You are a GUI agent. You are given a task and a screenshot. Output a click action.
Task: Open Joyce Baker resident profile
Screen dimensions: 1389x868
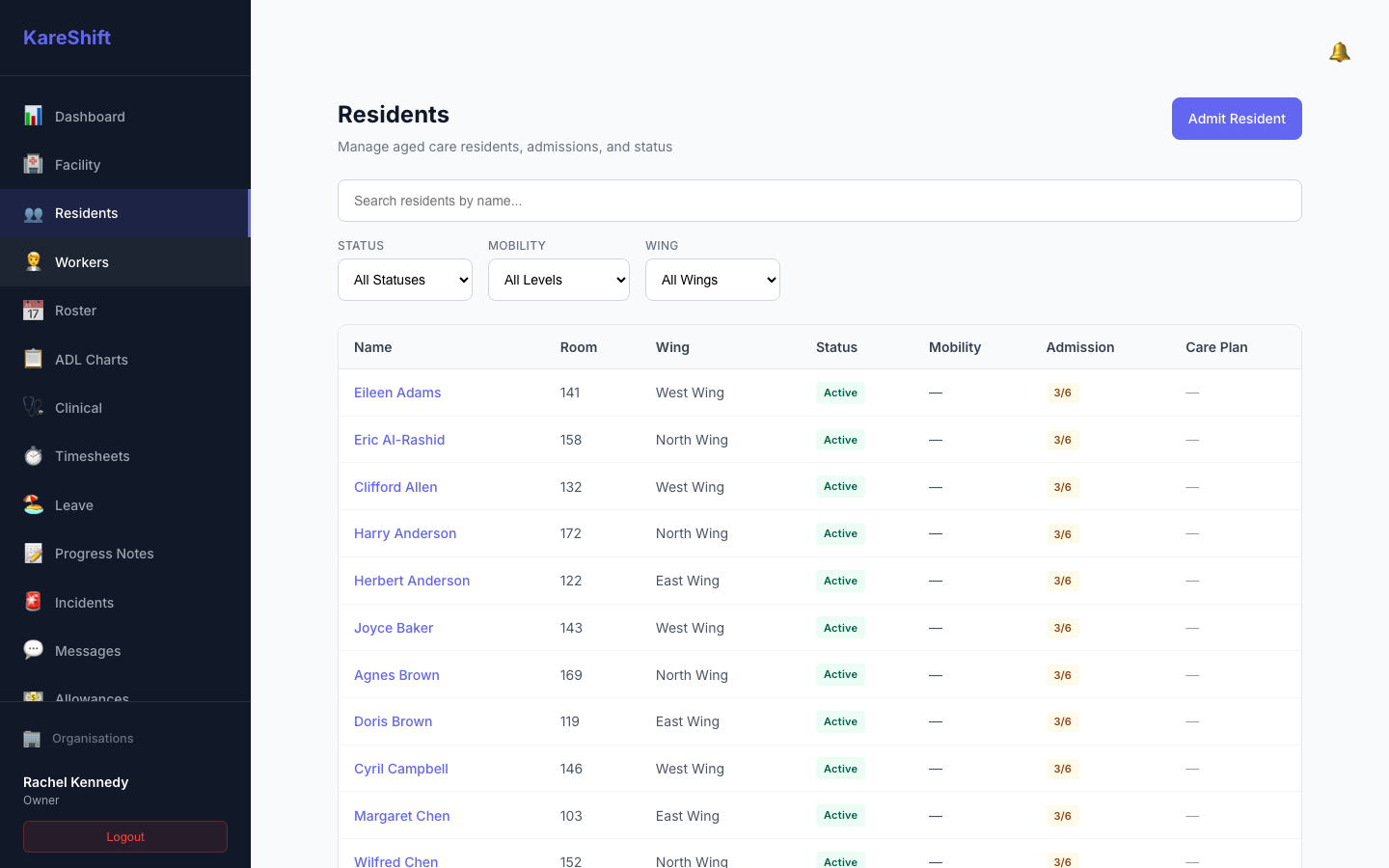pyautogui.click(x=394, y=628)
